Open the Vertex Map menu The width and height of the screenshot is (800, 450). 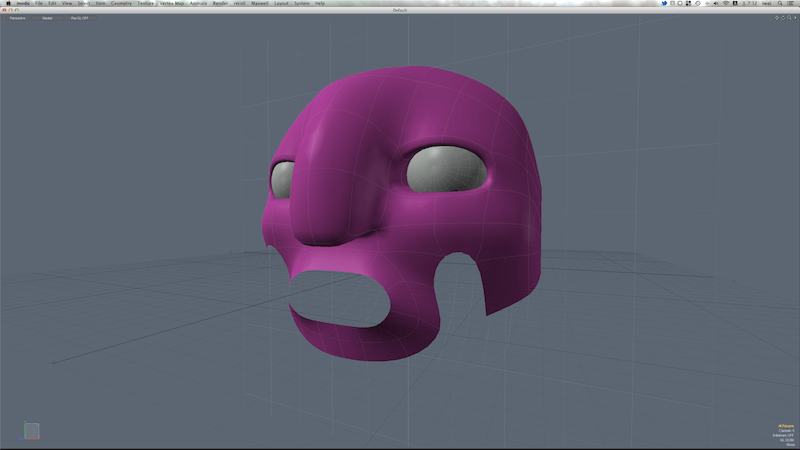click(x=171, y=3)
